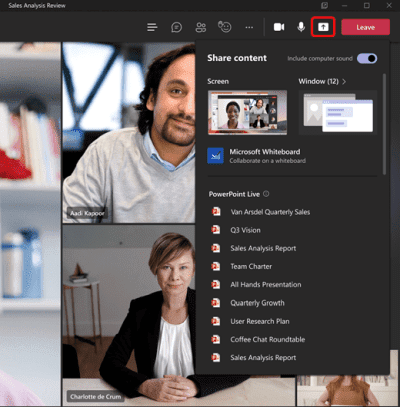Toggle Include computer sound switch
The height and width of the screenshot is (407, 400).
(x=367, y=59)
